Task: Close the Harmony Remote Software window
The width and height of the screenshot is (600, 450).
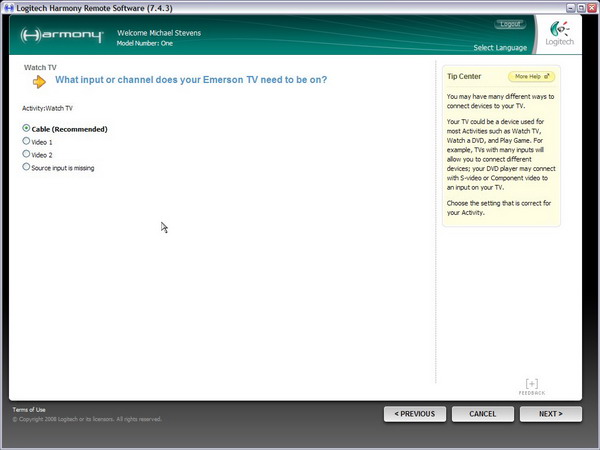Action: click(592, 8)
